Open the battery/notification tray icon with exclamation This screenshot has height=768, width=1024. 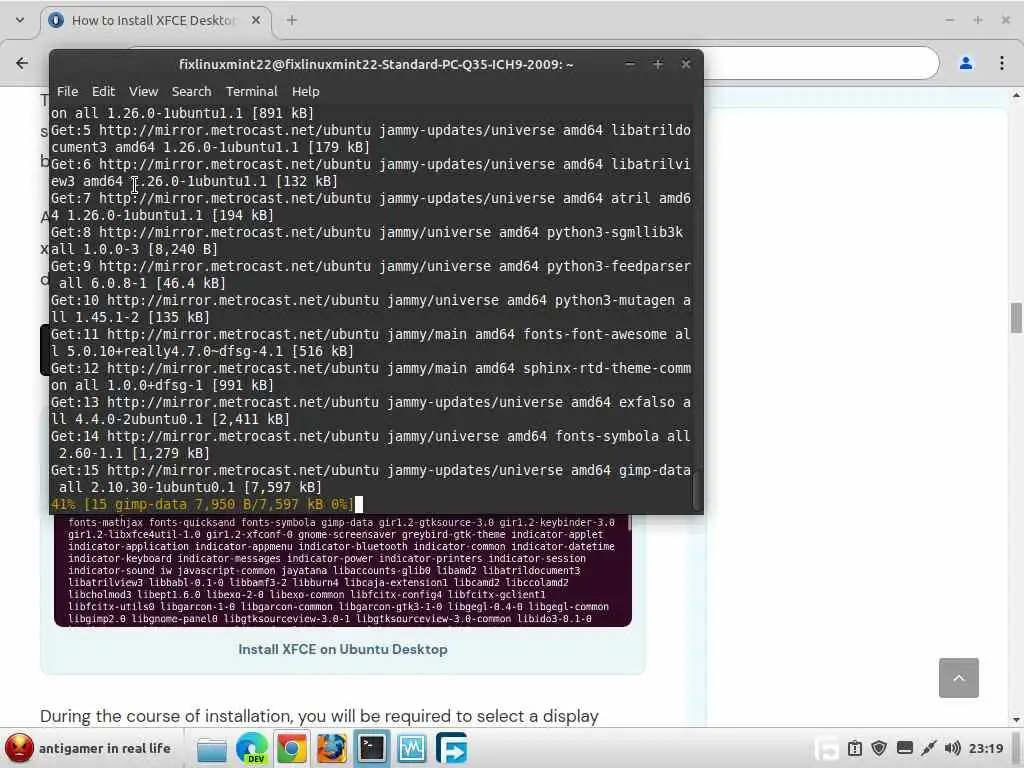click(855, 748)
